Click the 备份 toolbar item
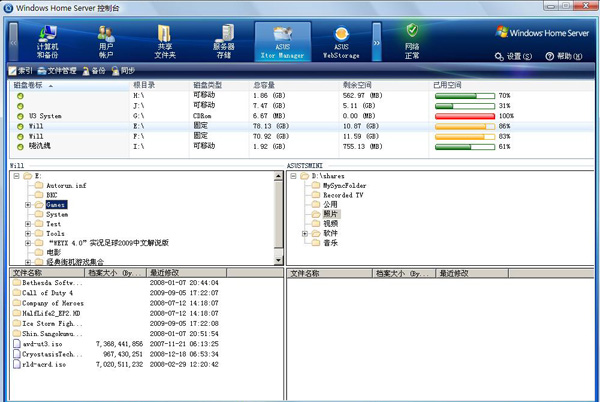 (94, 71)
